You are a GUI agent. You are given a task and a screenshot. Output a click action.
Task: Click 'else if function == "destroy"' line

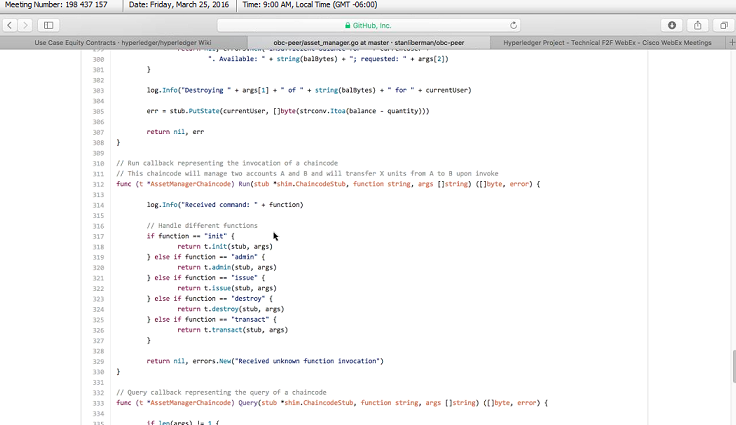pyautogui.click(x=209, y=299)
